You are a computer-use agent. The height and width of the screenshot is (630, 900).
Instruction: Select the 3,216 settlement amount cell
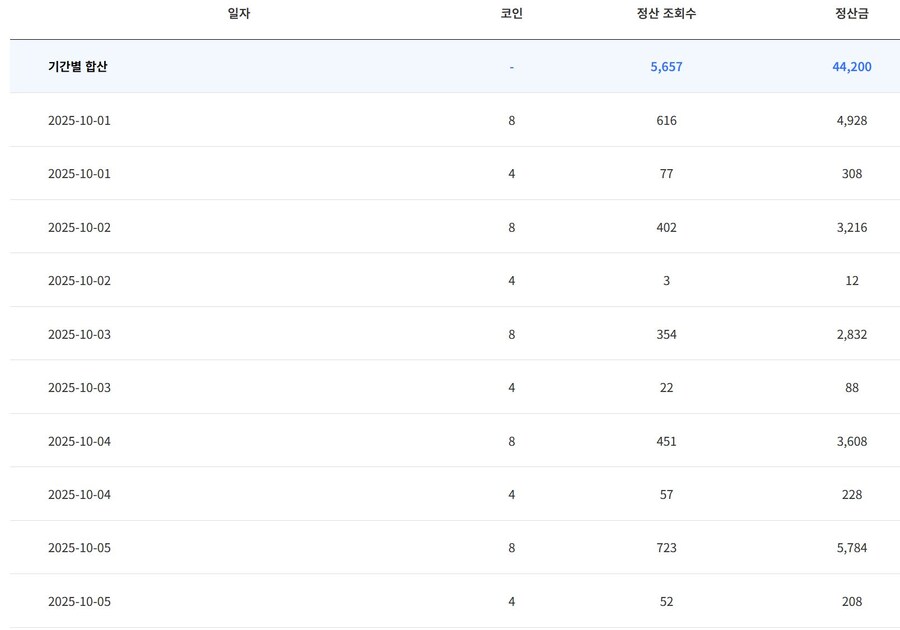point(851,228)
